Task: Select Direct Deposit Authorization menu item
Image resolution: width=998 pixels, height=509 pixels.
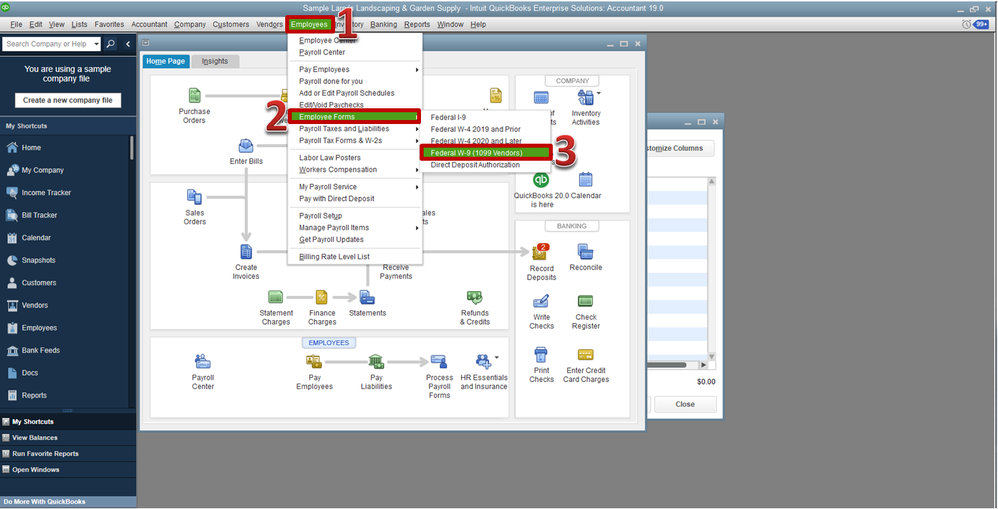Action: click(x=475, y=165)
